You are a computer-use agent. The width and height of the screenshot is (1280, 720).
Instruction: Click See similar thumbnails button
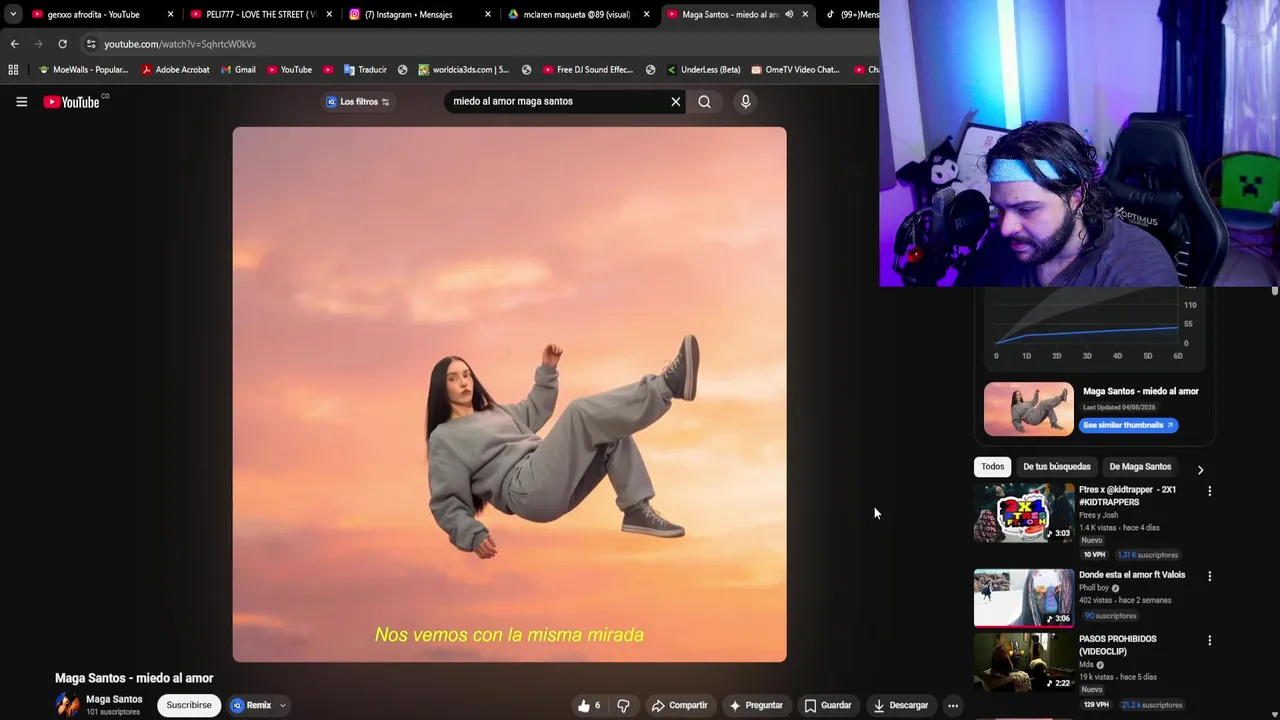[x=1128, y=425]
